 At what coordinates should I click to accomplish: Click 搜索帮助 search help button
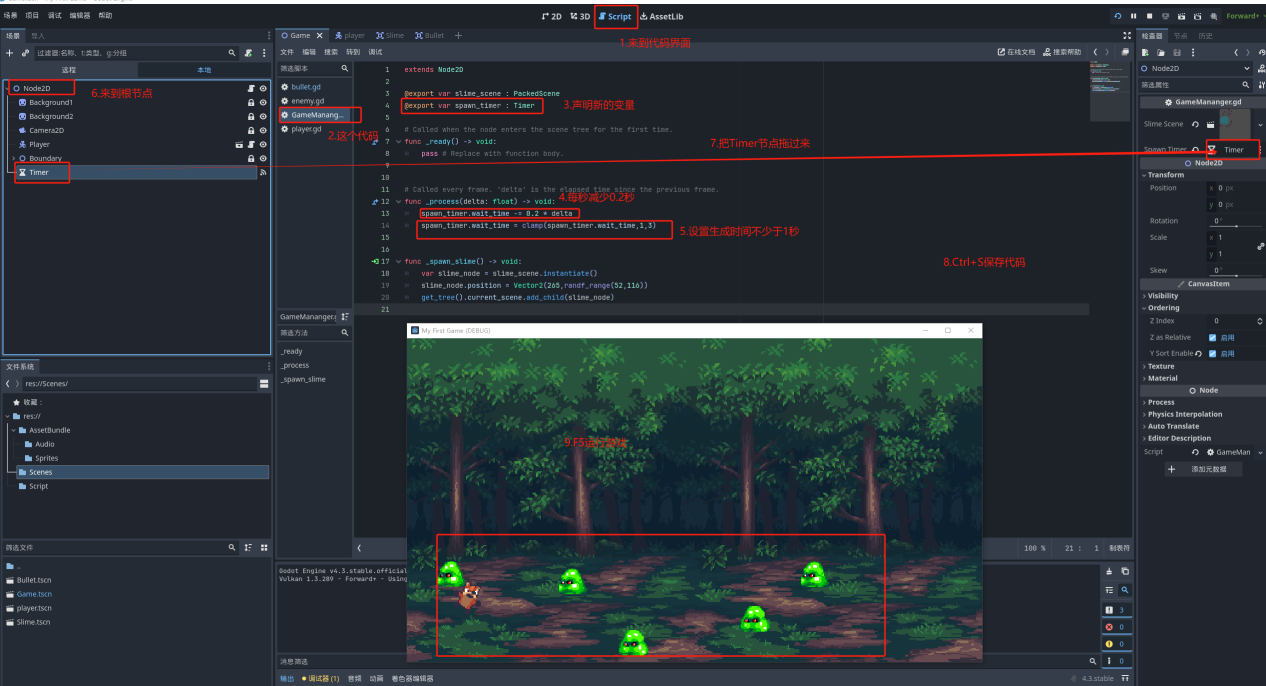1062,52
